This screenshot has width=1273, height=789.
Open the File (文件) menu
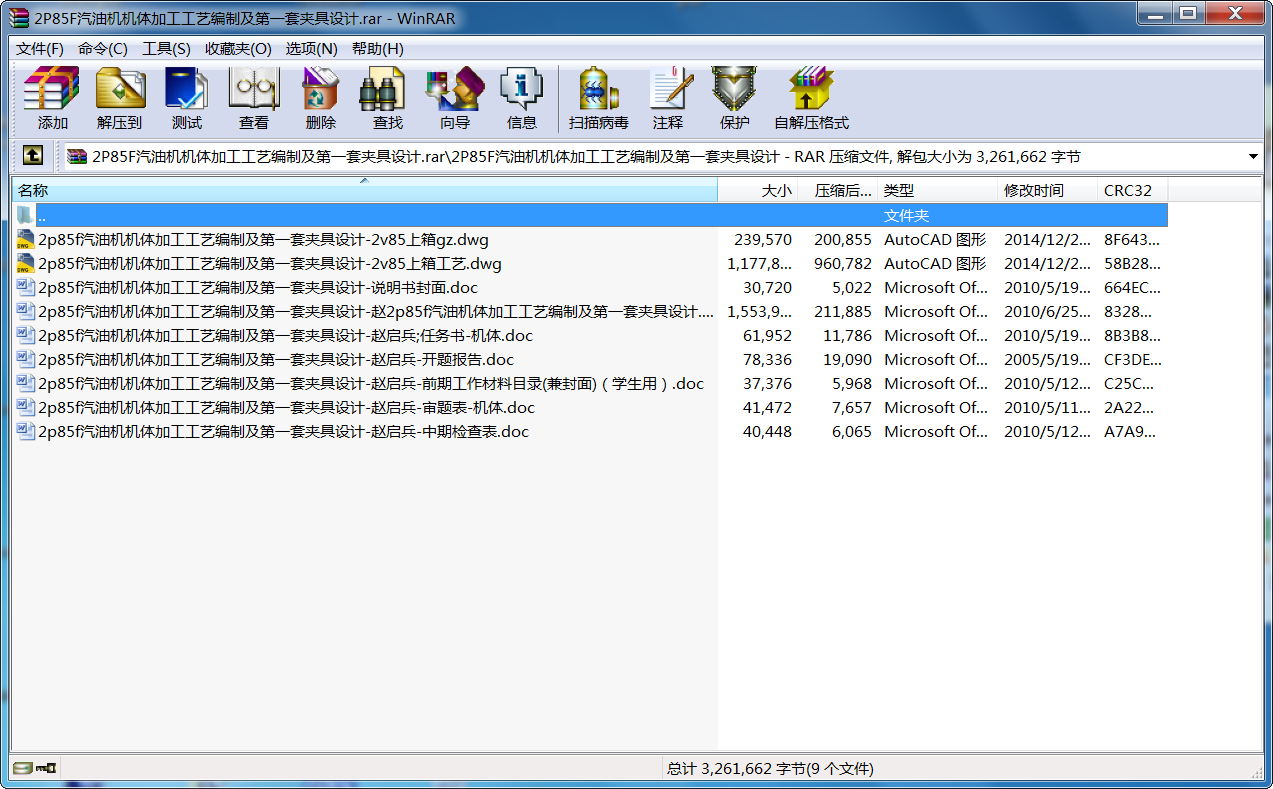(40, 48)
